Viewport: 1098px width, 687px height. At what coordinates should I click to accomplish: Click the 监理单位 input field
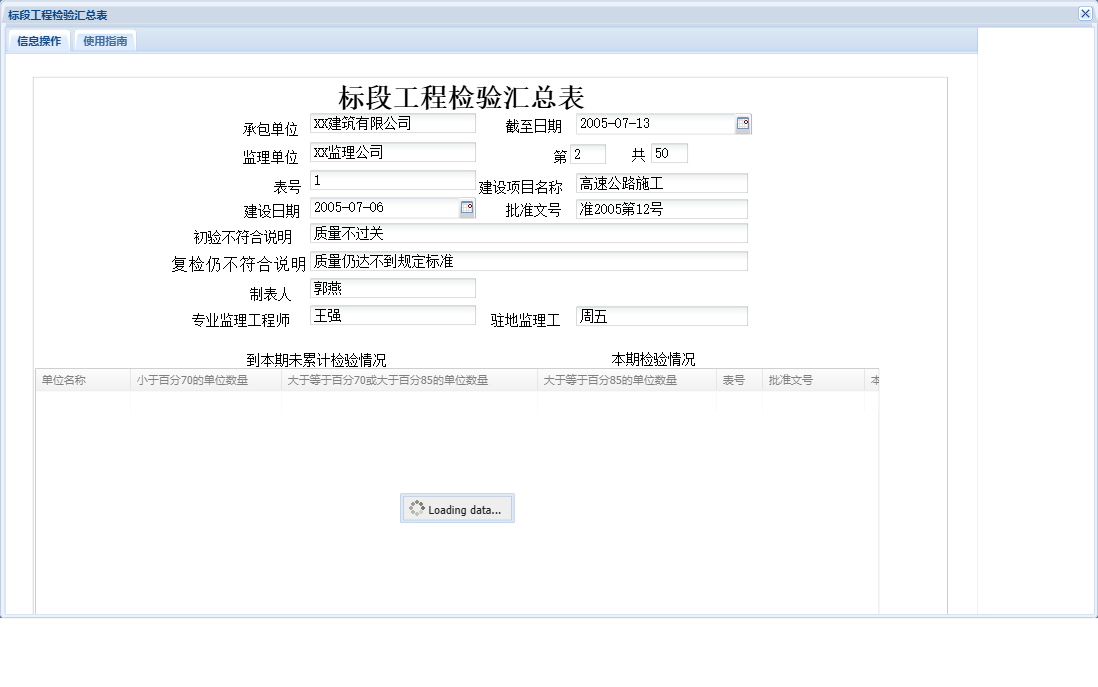(x=392, y=152)
